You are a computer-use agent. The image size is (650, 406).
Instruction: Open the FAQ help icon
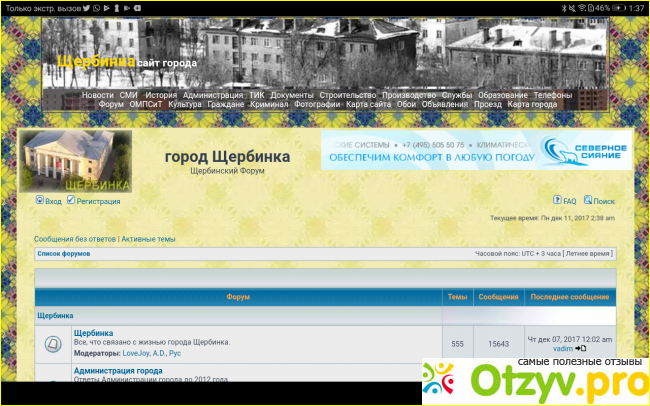[558, 201]
